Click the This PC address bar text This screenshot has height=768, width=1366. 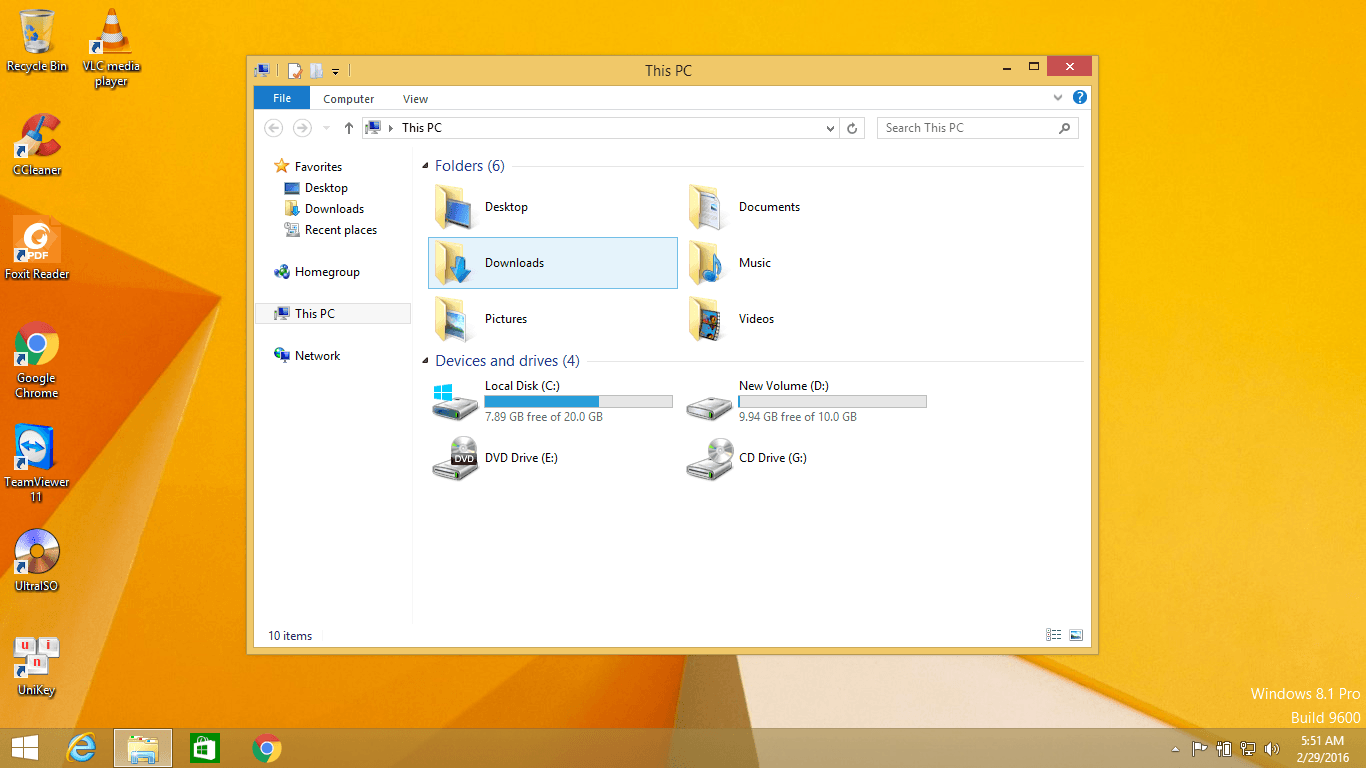pyautogui.click(x=421, y=128)
